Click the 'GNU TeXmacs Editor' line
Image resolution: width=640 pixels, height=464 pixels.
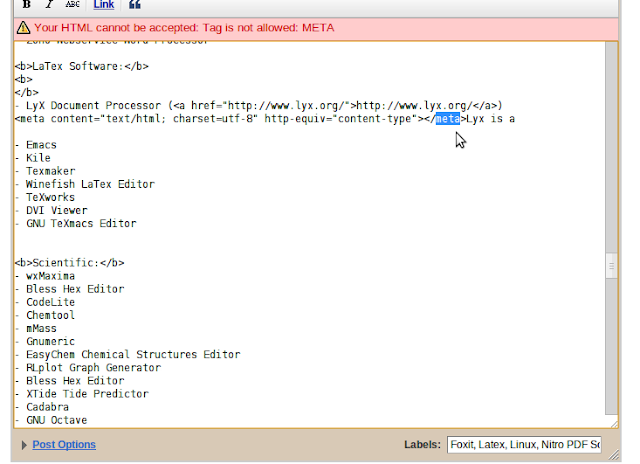pos(76,223)
